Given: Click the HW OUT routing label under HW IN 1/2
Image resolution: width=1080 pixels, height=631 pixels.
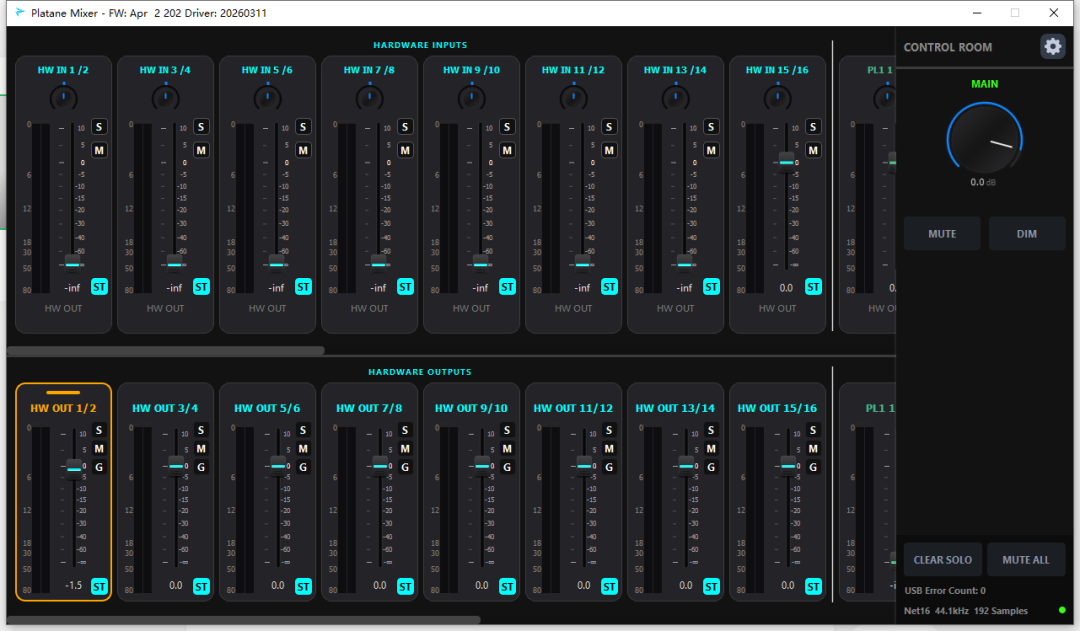Looking at the screenshot, I should point(63,309).
